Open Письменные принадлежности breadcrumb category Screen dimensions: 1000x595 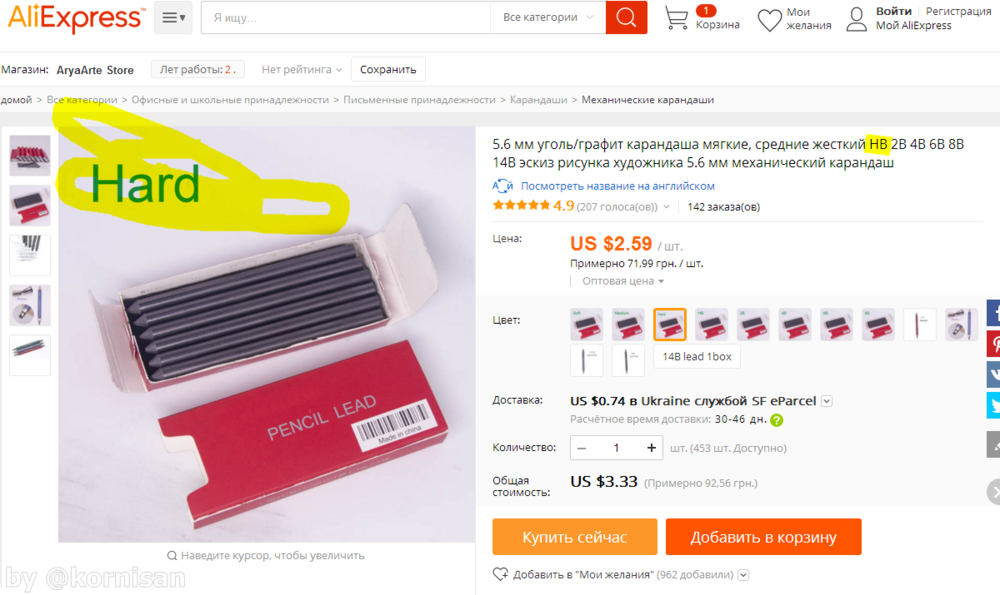[419, 99]
